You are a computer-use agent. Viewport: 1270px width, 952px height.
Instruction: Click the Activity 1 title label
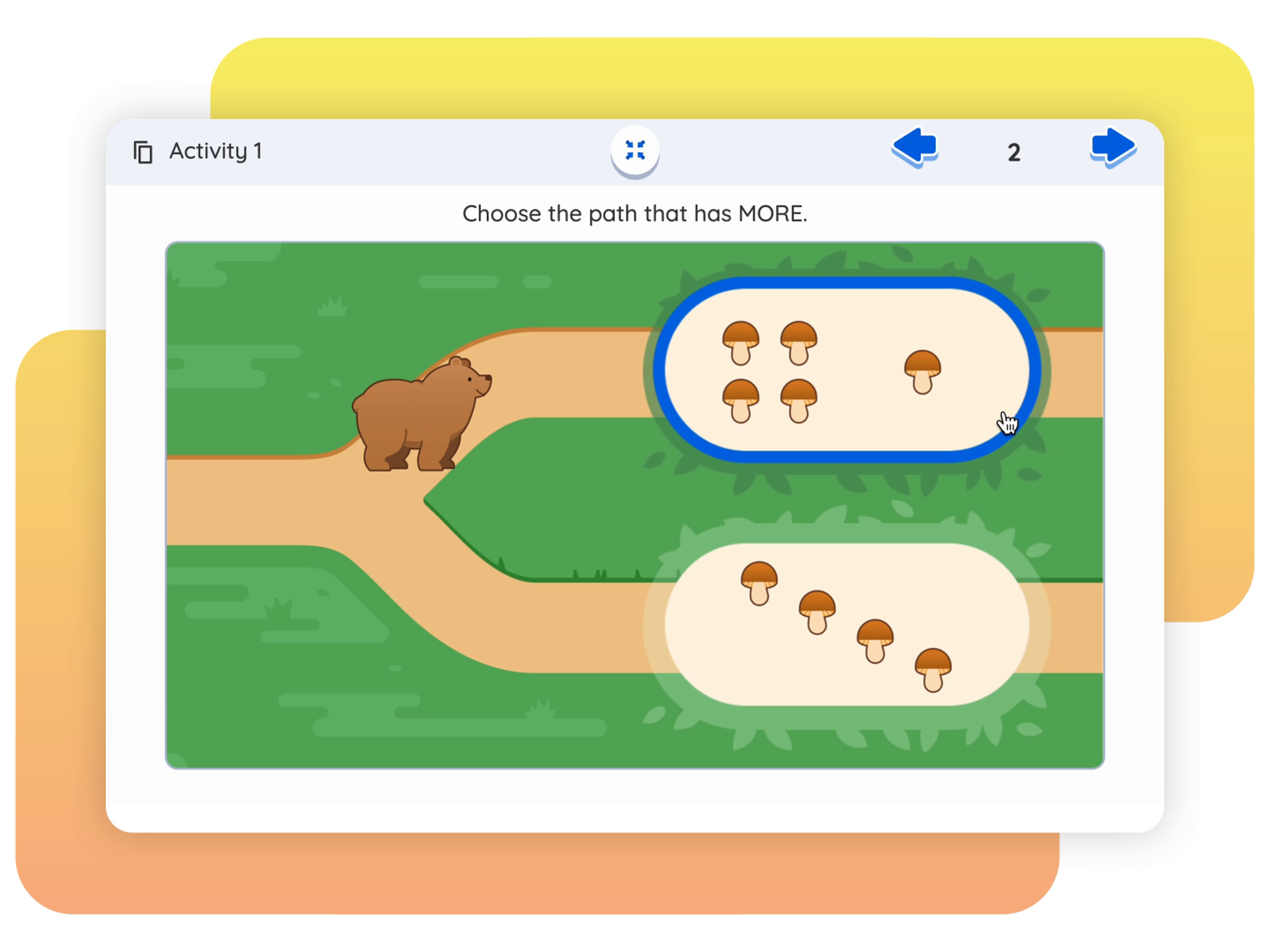(x=216, y=151)
